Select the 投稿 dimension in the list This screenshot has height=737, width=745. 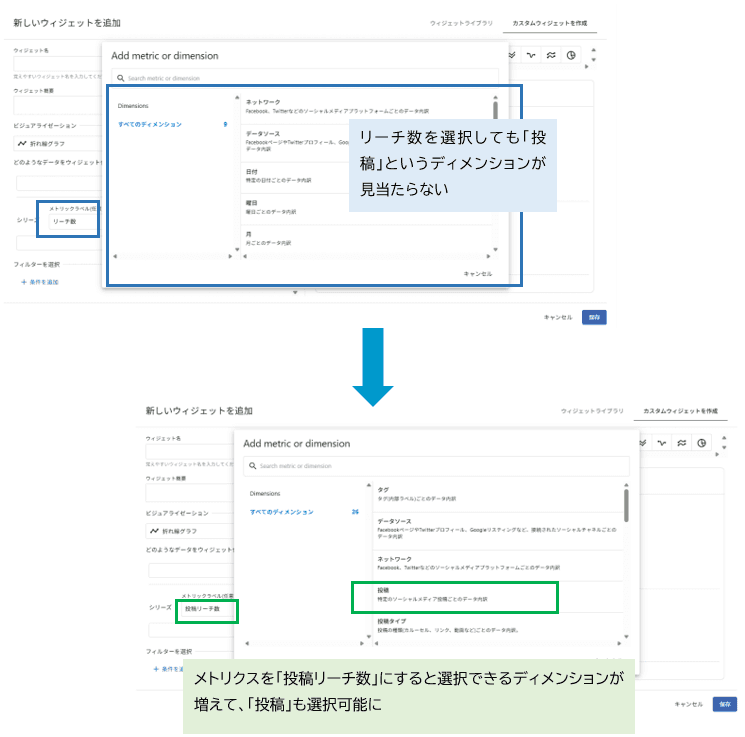click(x=454, y=595)
